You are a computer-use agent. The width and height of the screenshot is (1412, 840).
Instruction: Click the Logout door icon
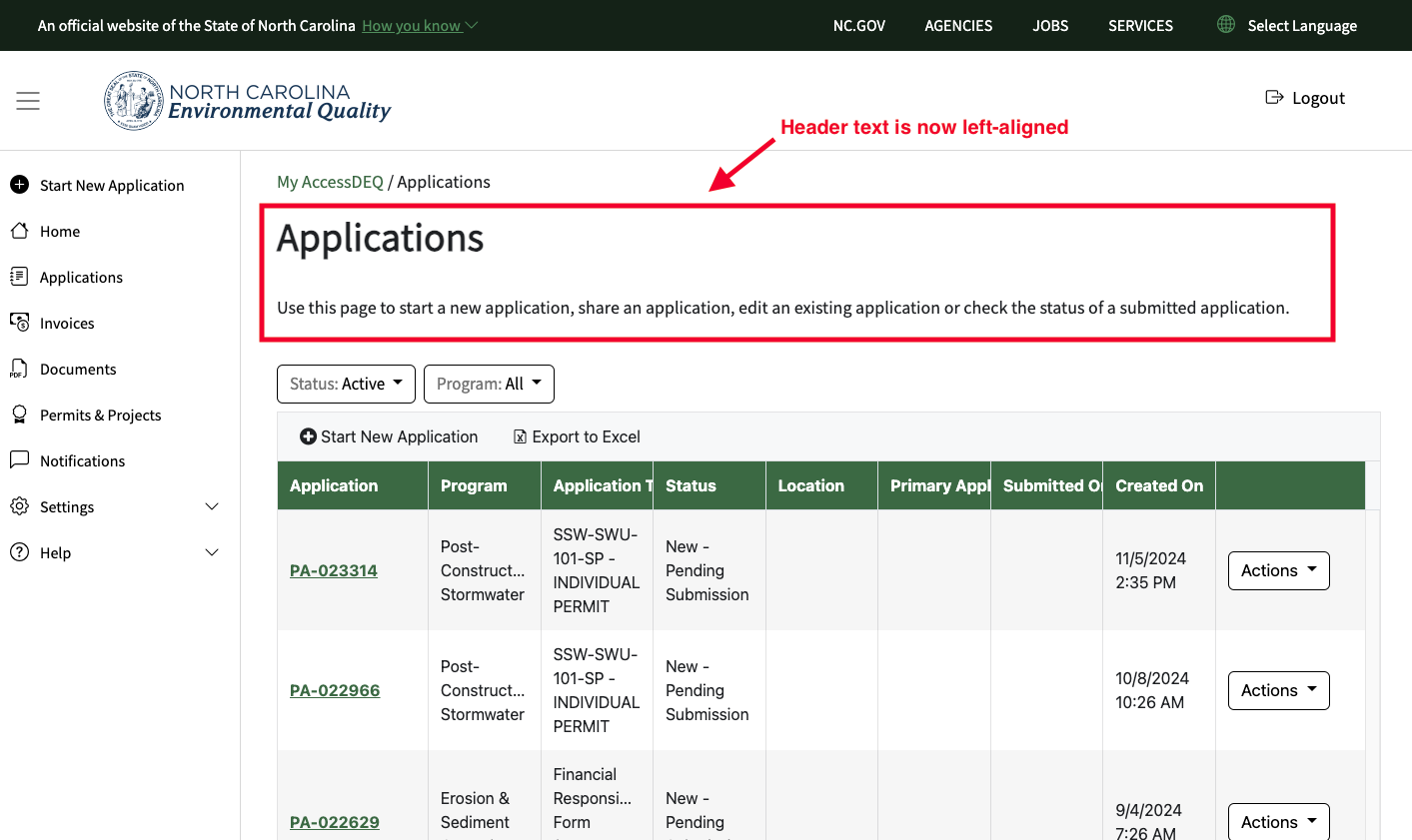point(1274,97)
